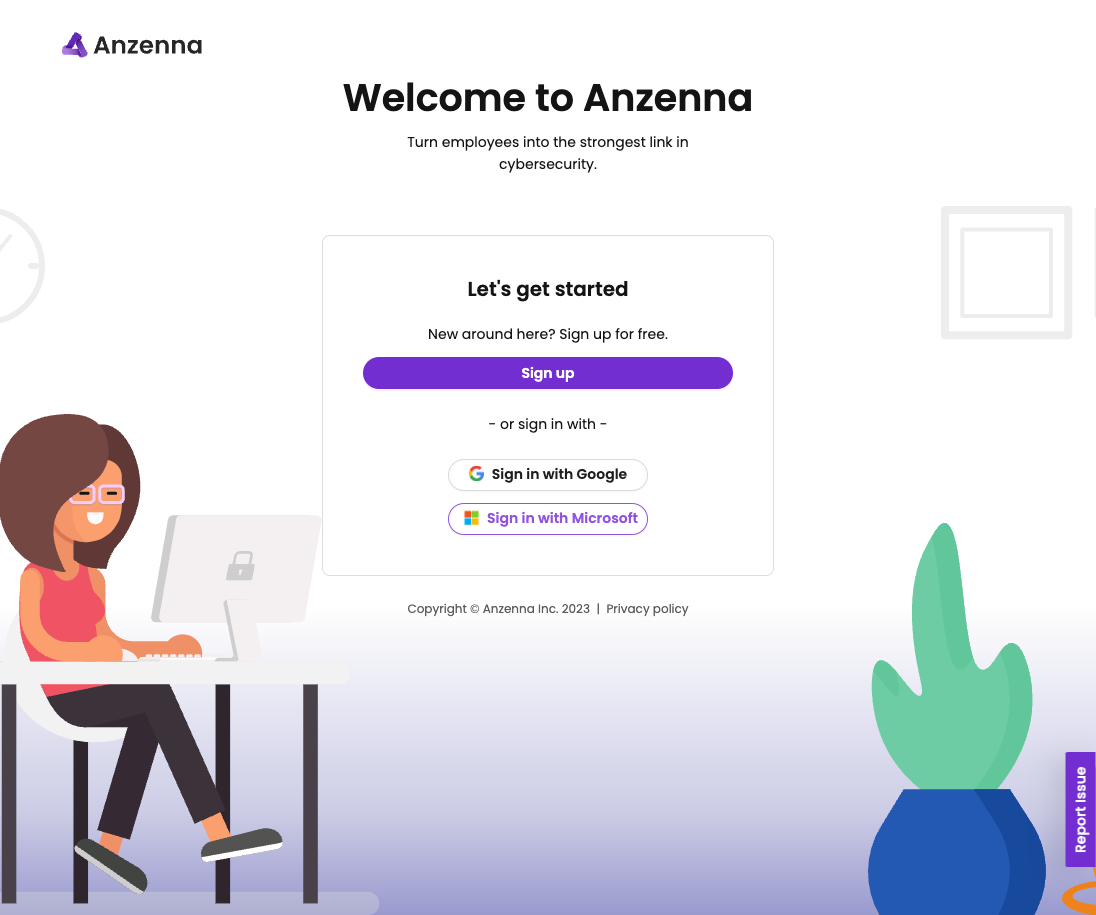Image resolution: width=1096 pixels, height=915 pixels.
Task: Click the copyright Anzenna Inc. 2023 text
Action: 498,609
